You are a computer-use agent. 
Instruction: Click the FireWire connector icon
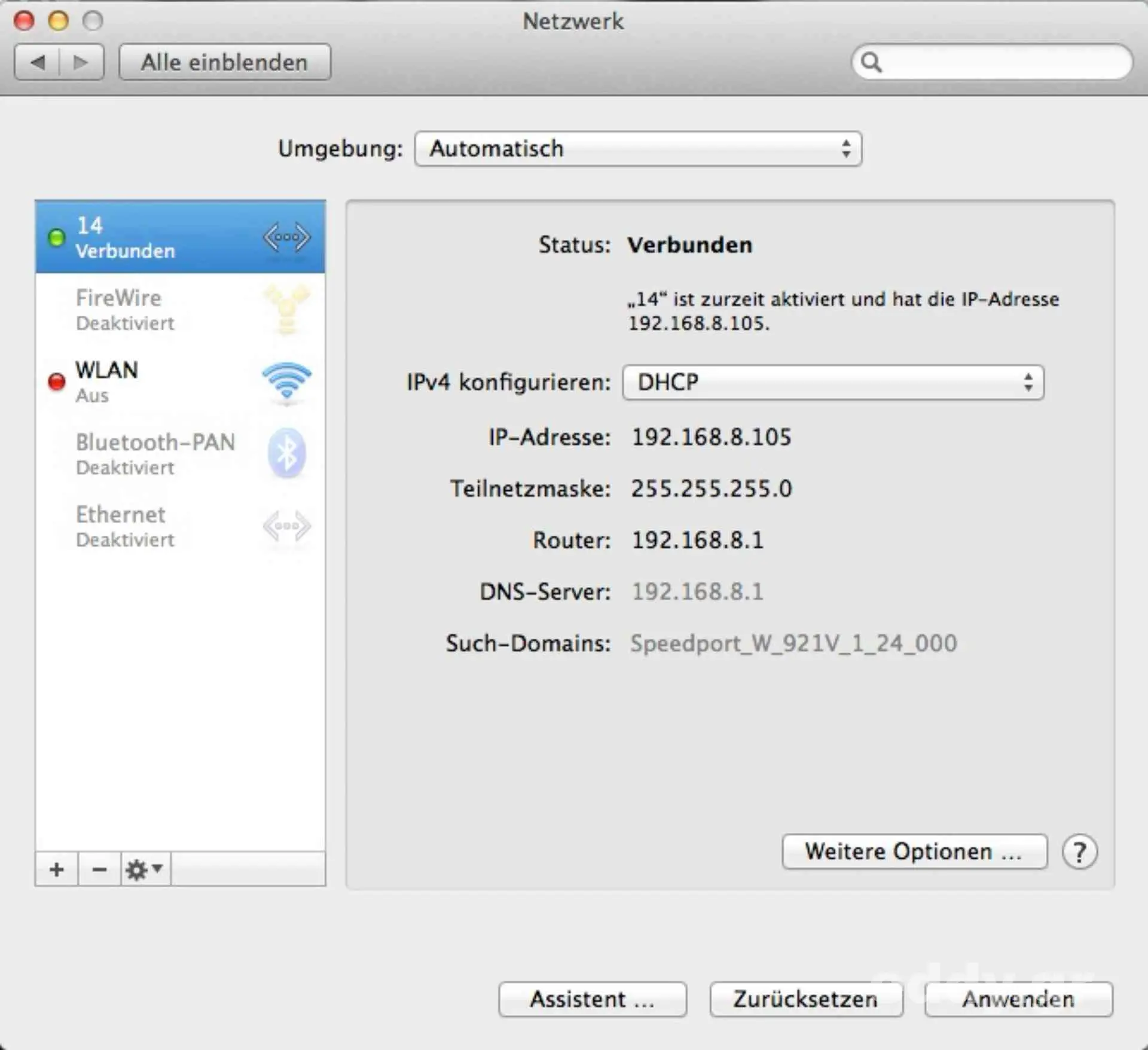(286, 310)
